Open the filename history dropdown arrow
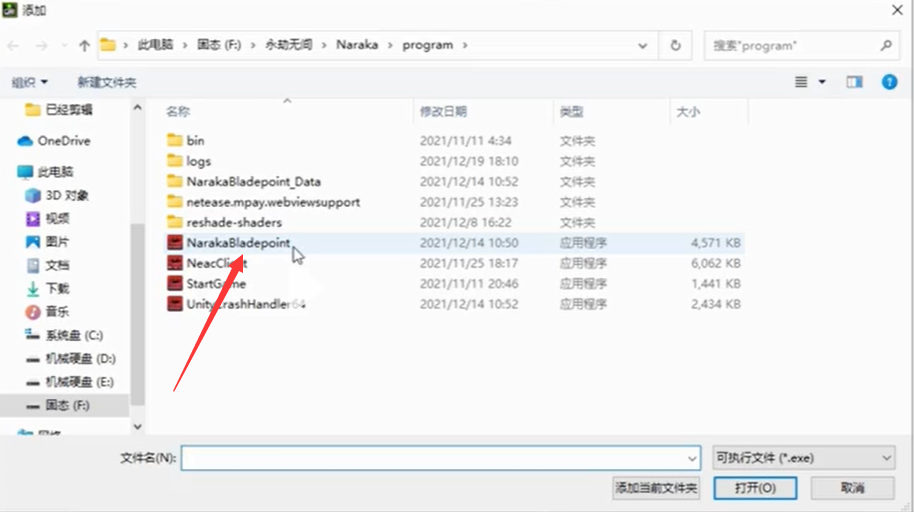This screenshot has width=914, height=512. click(692, 458)
